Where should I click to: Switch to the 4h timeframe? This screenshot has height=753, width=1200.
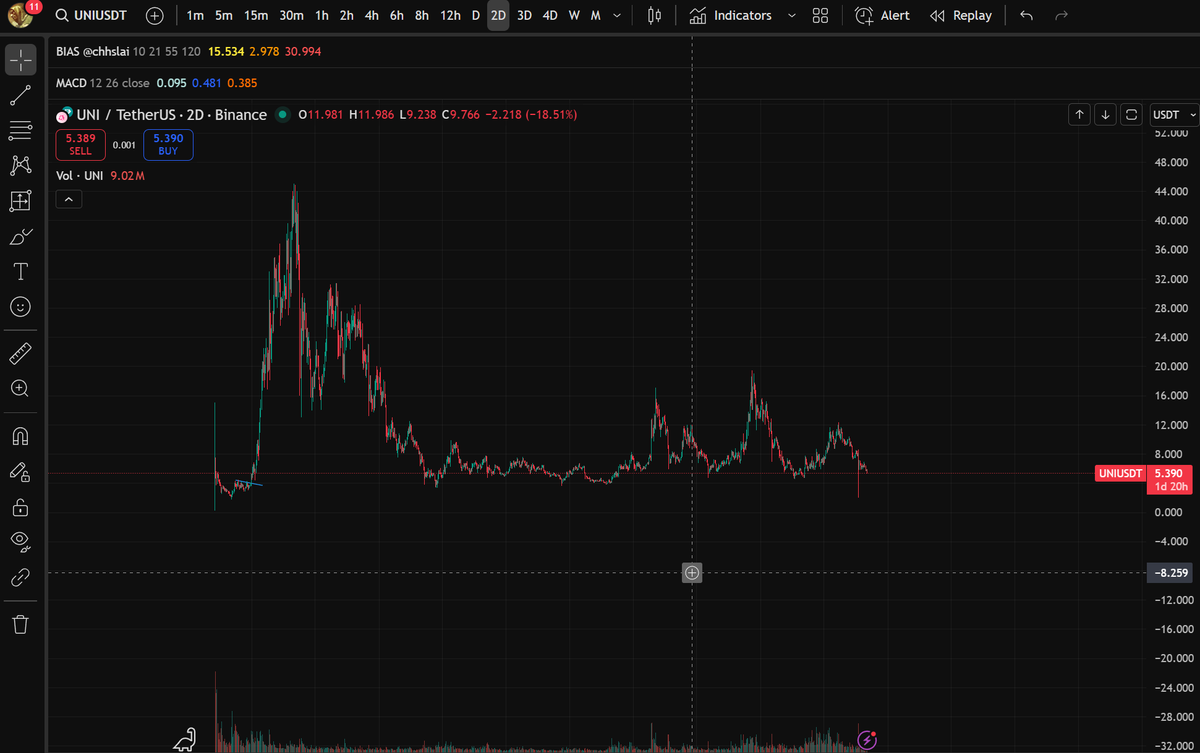[371, 16]
